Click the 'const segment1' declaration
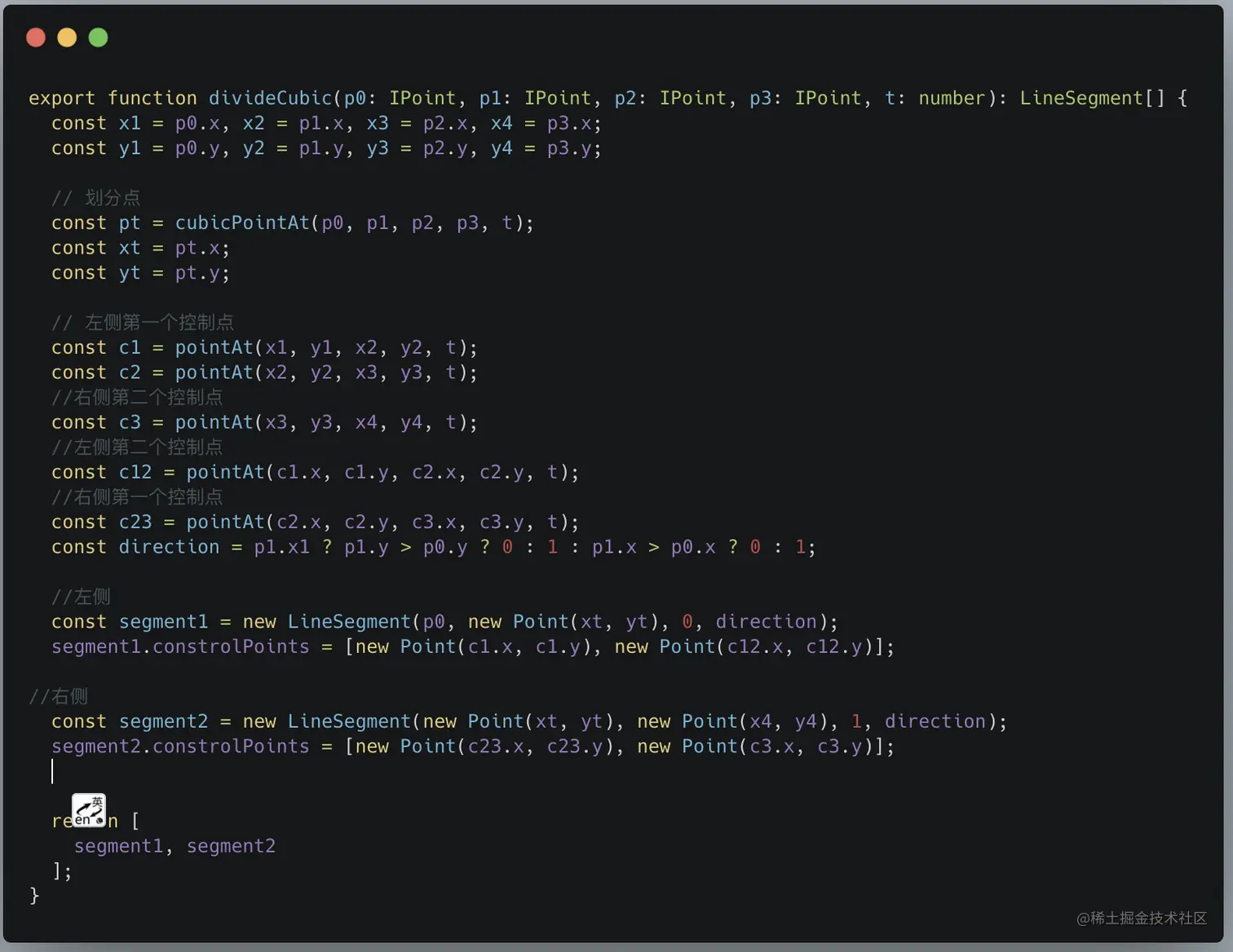The image size is (1233, 952). tap(444, 622)
